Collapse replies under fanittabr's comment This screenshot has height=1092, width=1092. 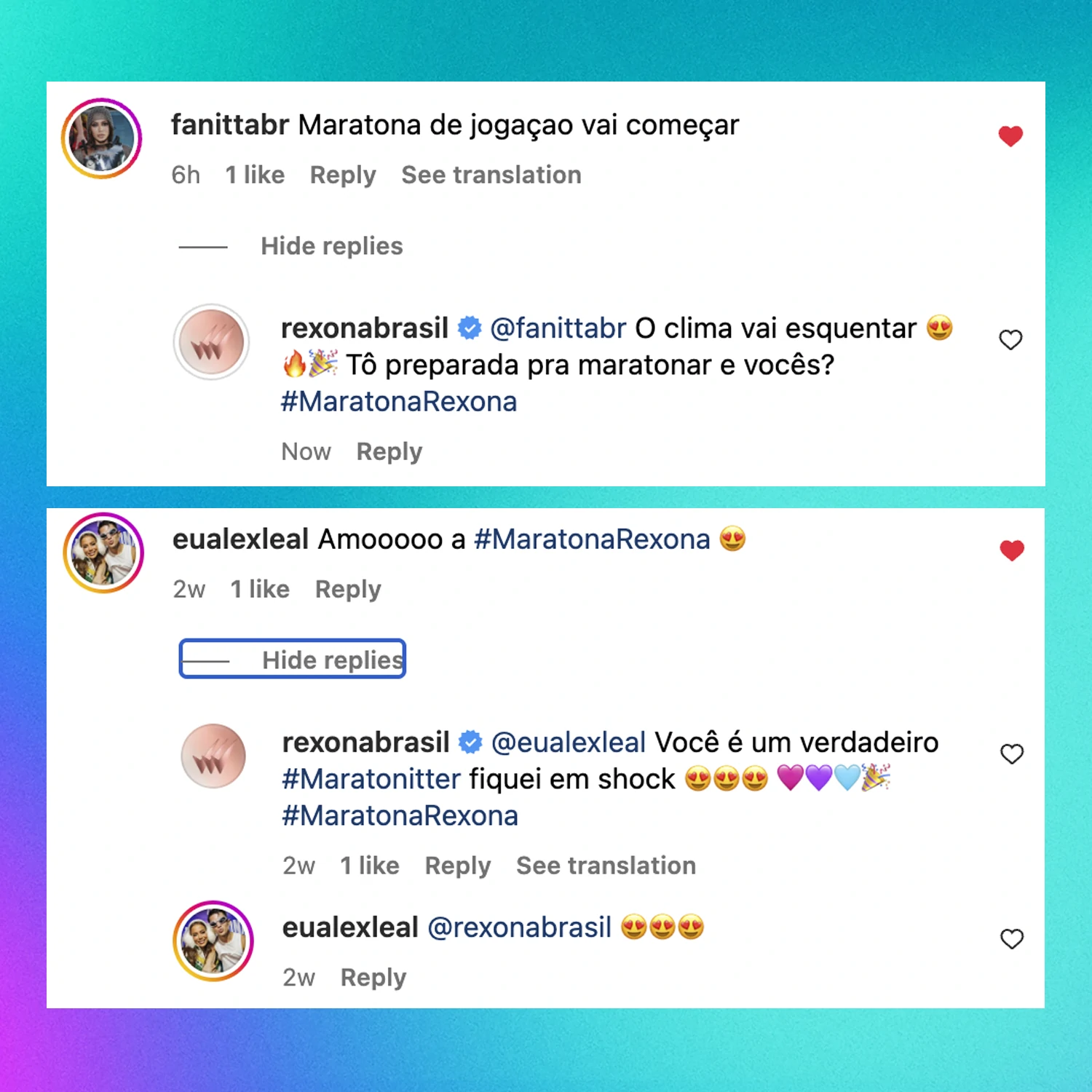pyautogui.click(x=331, y=246)
